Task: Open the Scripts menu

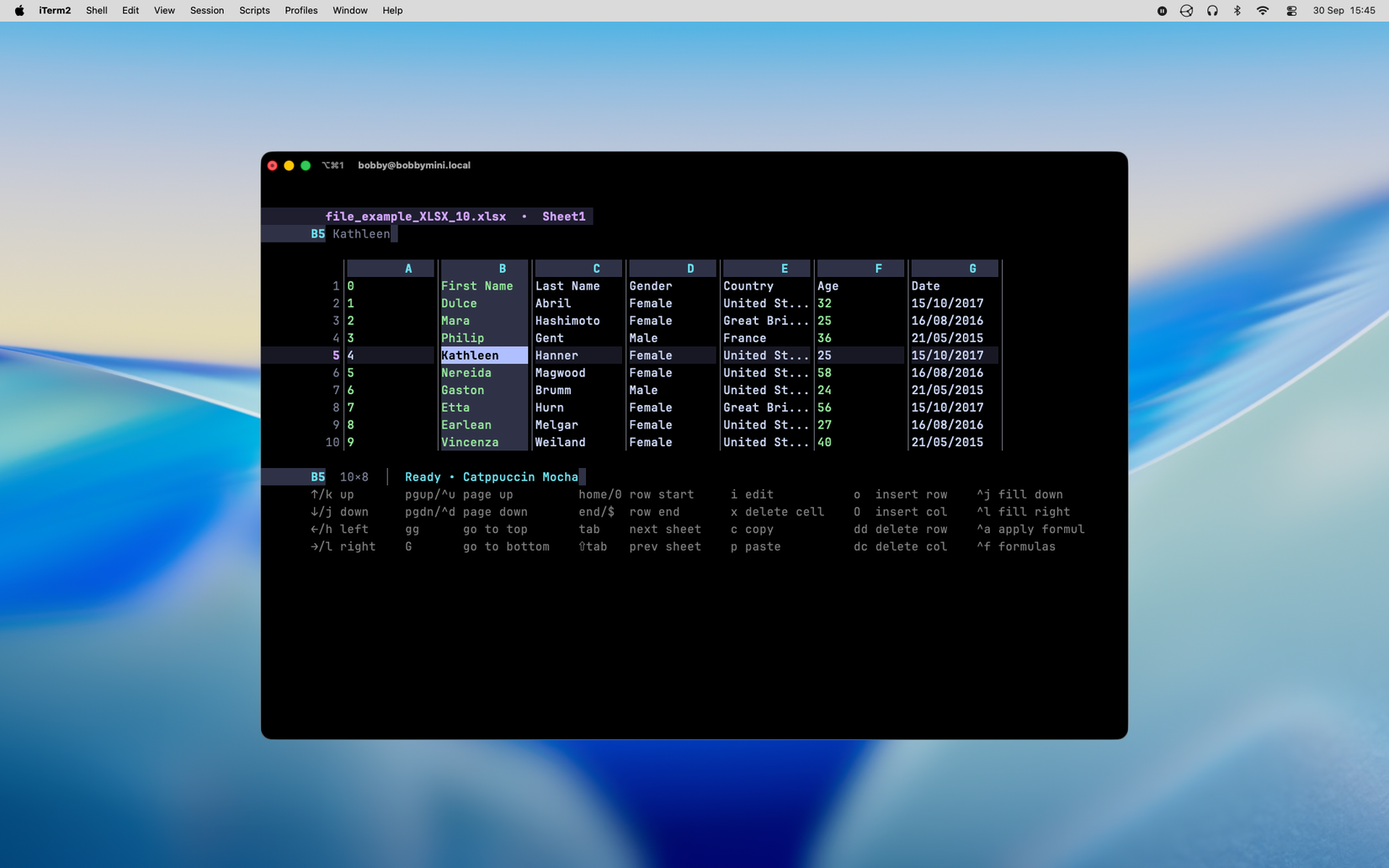Action: [x=254, y=11]
